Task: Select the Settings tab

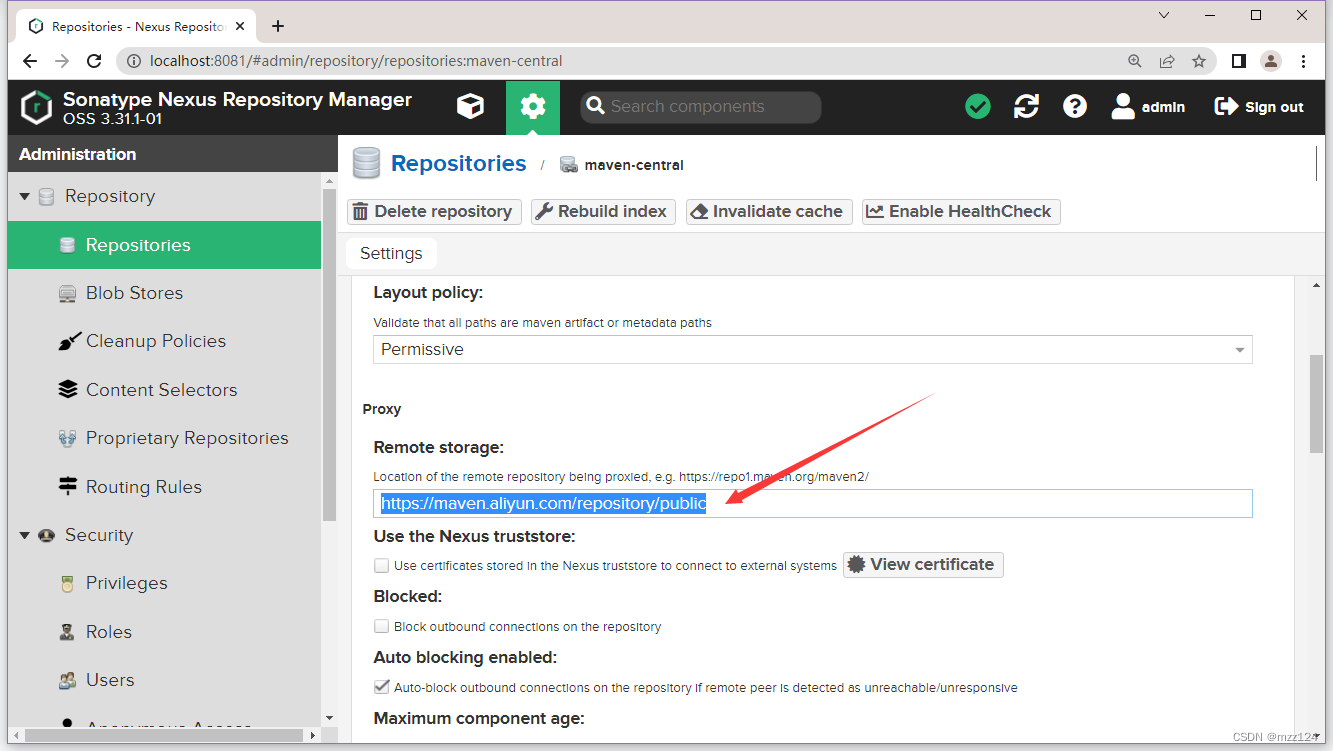Action: tap(391, 254)
